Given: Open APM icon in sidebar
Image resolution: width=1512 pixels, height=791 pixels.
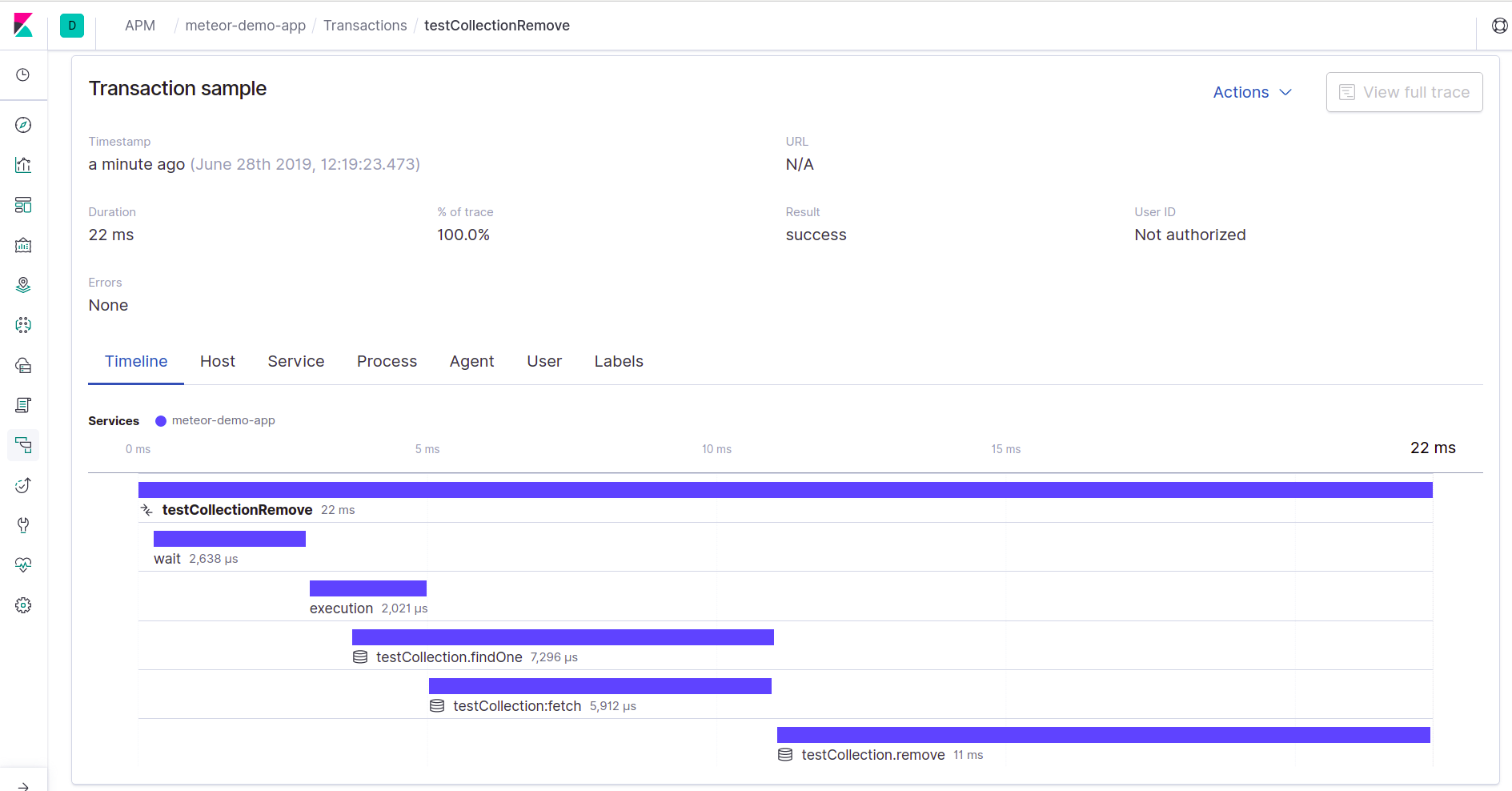Looking at the screenshot, I should pos(23,445).
